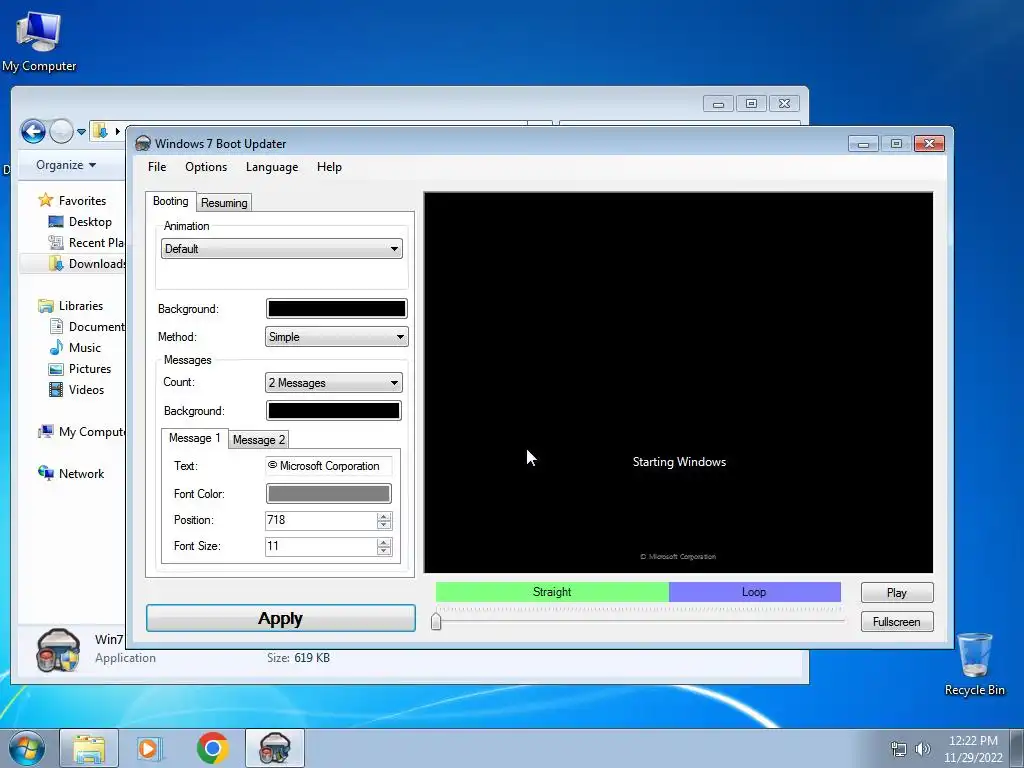Image resolution: width=1024 pixels, height=768 pixels.
Task: Open Google Chrome from the taskbar
Action: 212,748
